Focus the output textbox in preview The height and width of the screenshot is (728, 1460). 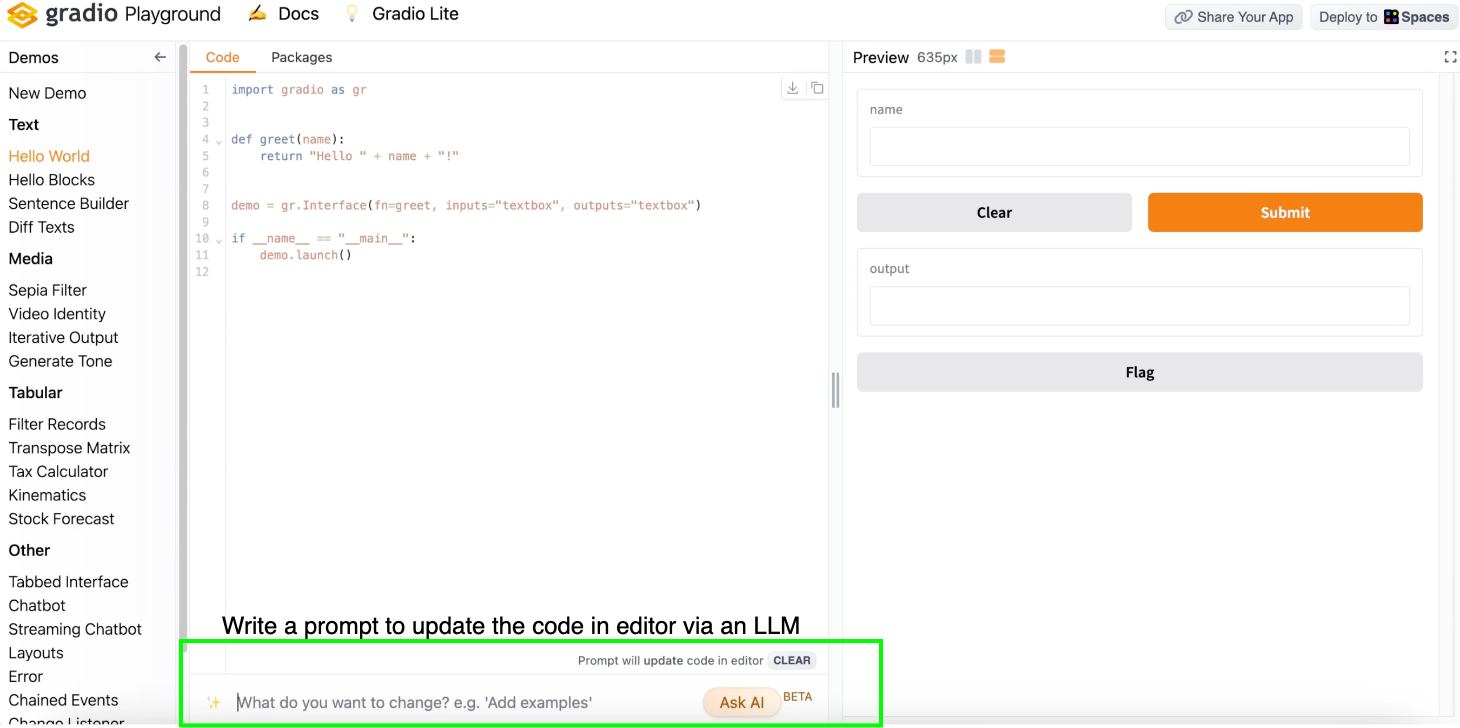1140,306
